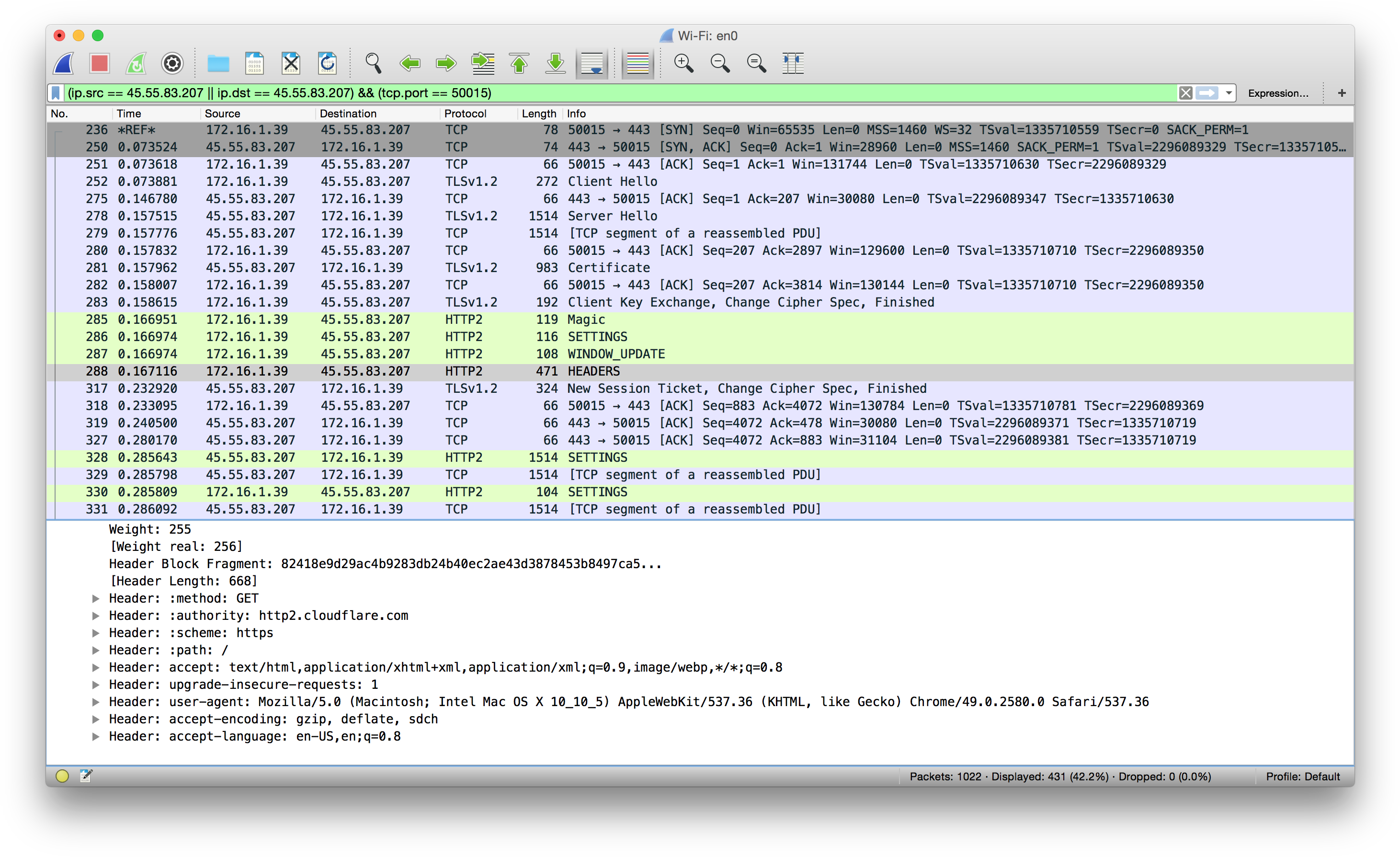Go to first packet arrow icon
This screenshot has height=857, width=1400.
pos(519,63)
